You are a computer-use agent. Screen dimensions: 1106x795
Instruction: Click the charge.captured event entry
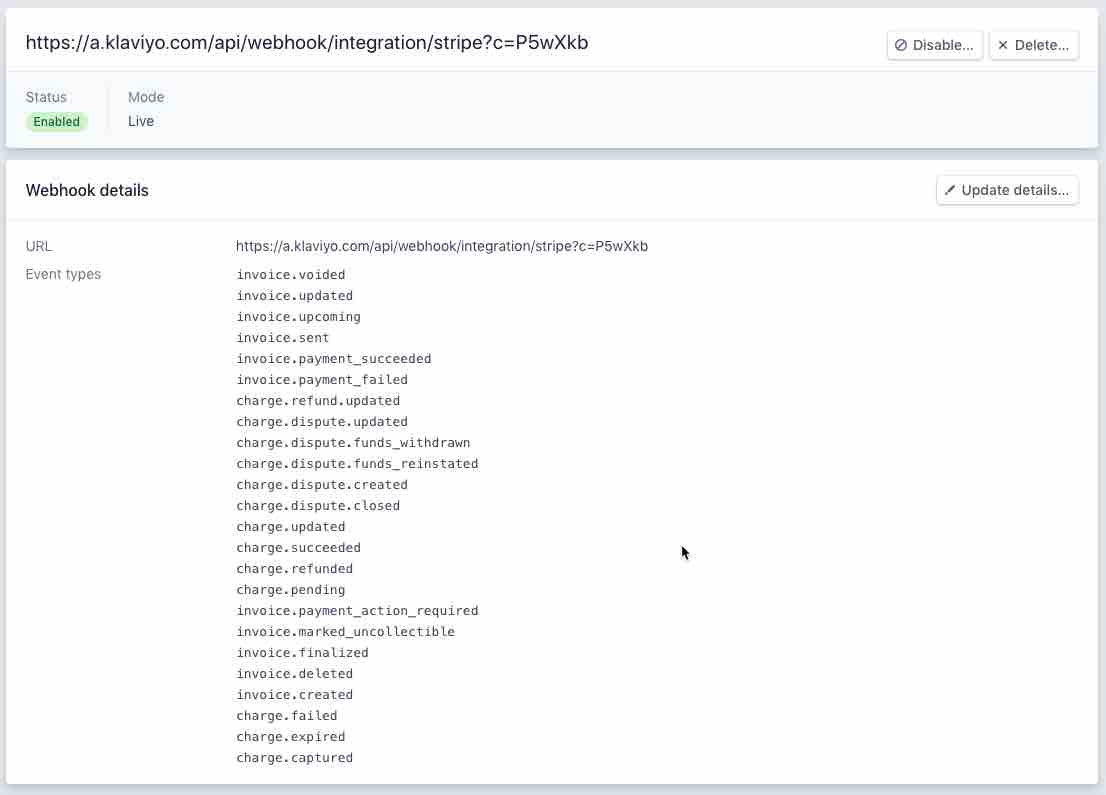click(x=294, y=757)
